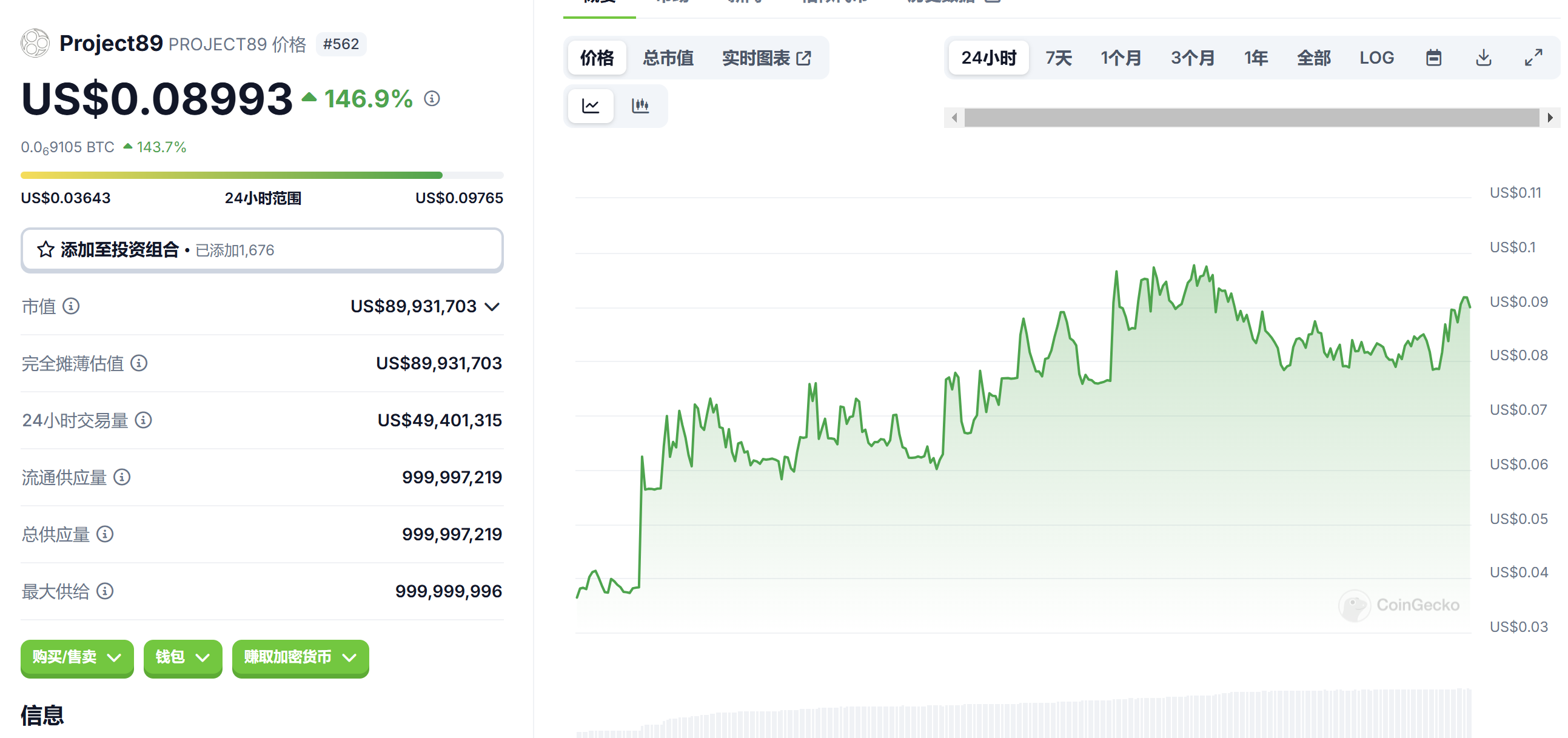Click 添加至投资组合 button
This screenshot has height=738, width=1568.
[263, 250]
